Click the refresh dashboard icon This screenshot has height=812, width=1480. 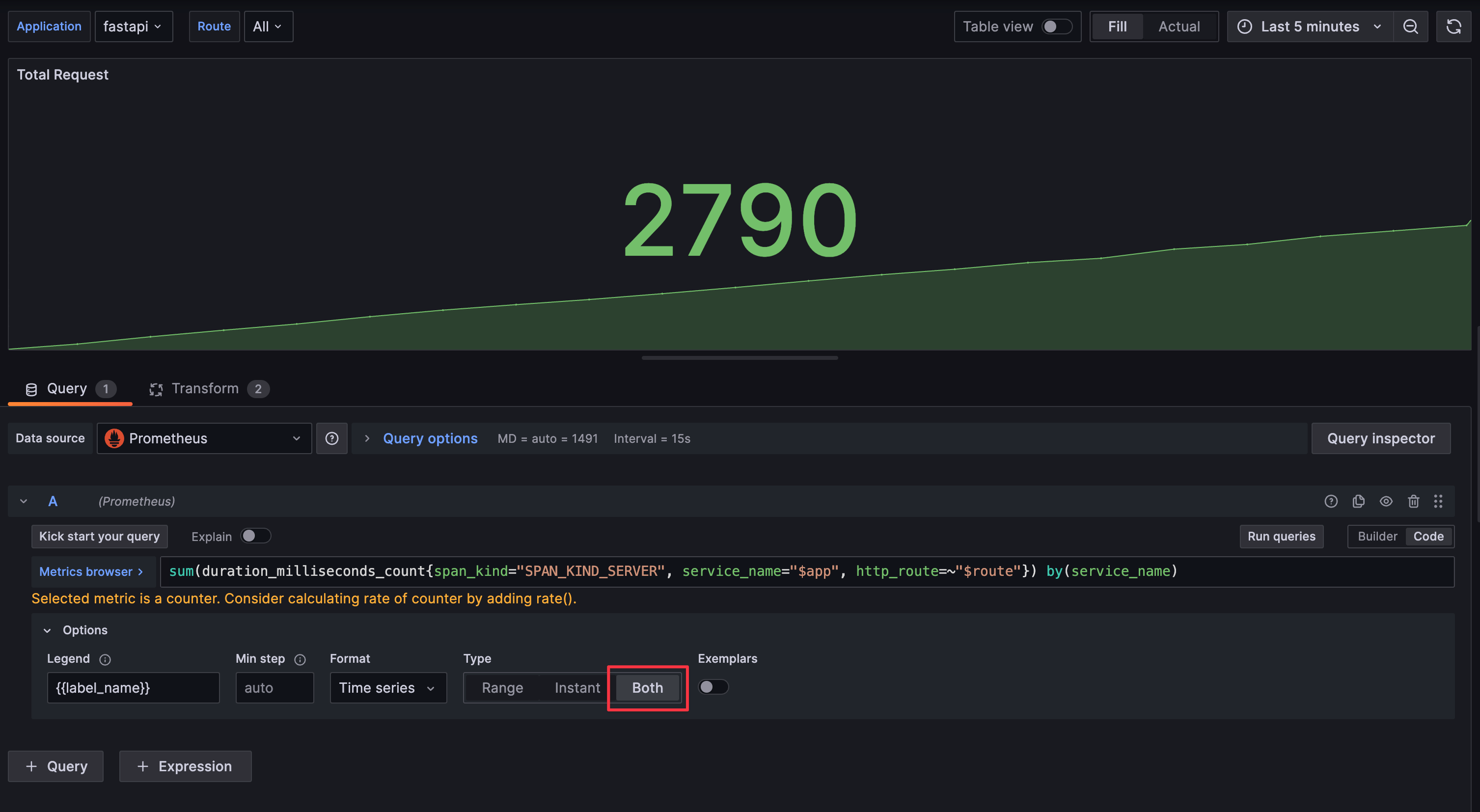(1453, 27)
